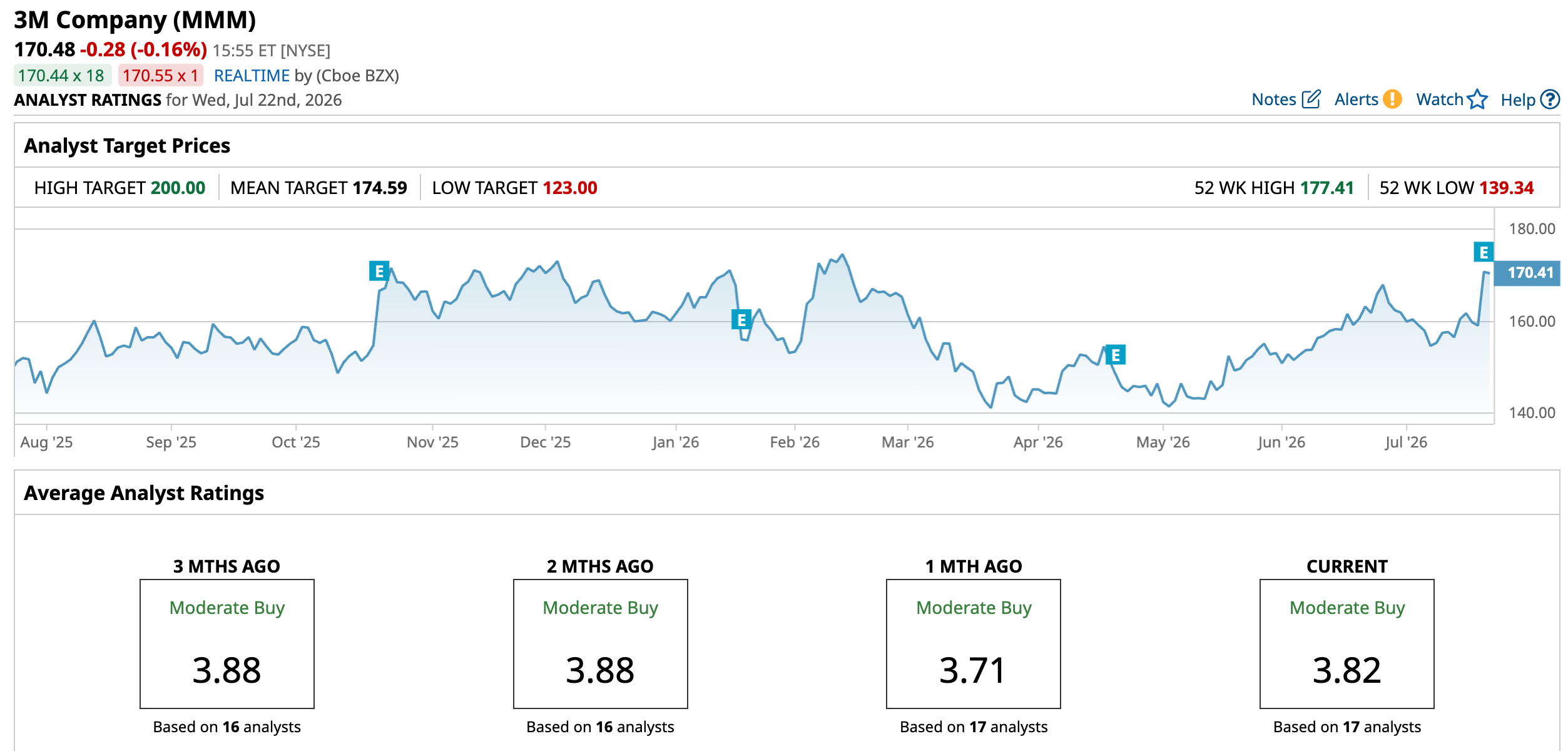The width and height of the screenshot is (1568, 751).
Task: Open the Help question mark icon
Action: pos(1550,100)
